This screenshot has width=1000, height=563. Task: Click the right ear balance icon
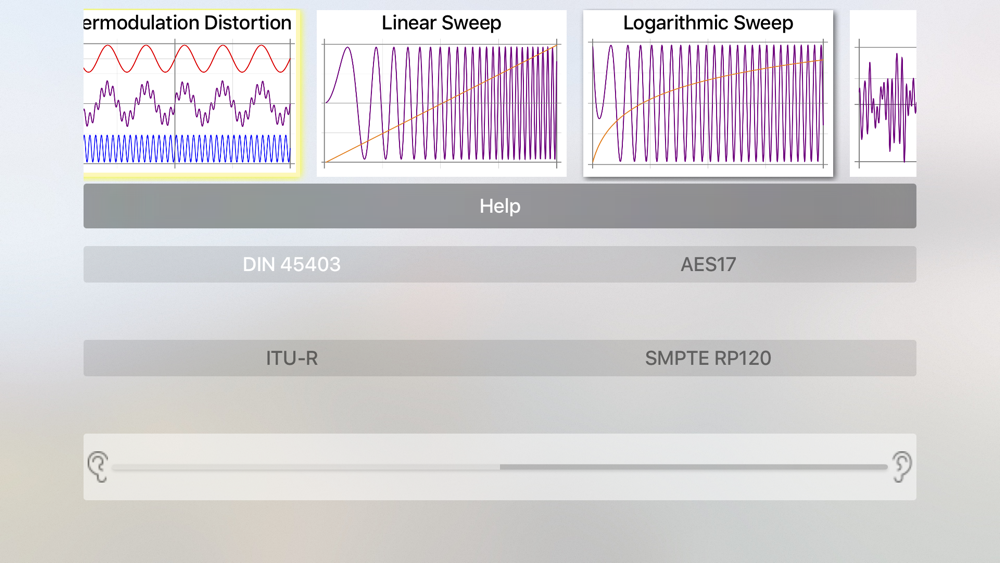click(902, 467)
